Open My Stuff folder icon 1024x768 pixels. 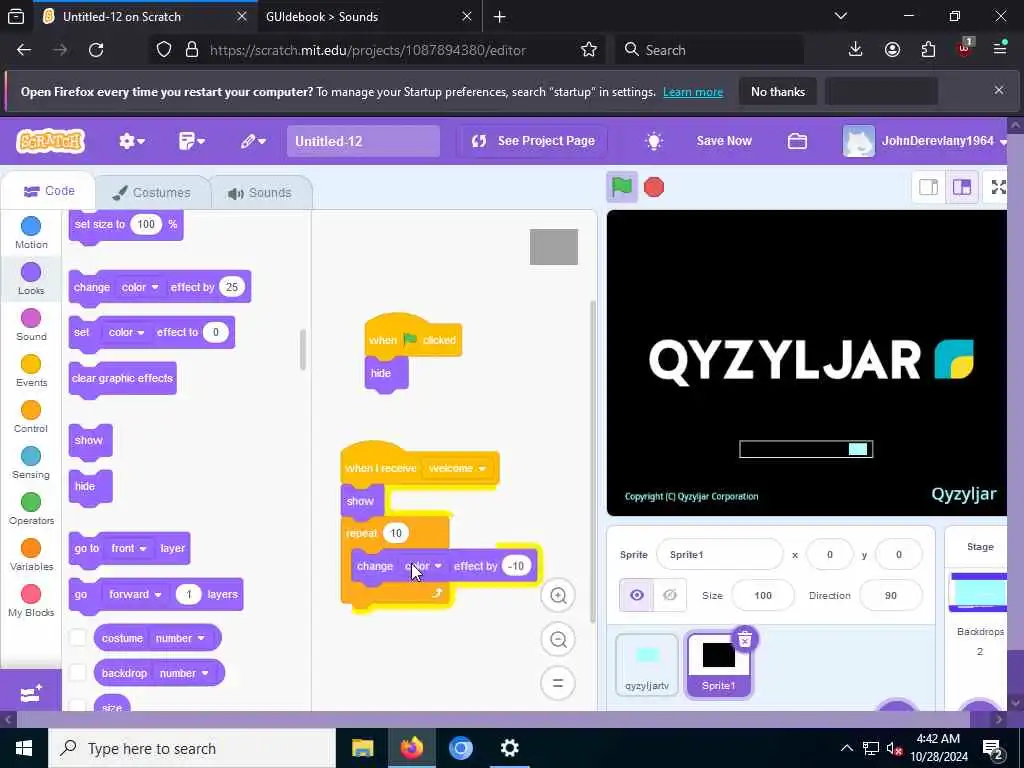(797, 141)
